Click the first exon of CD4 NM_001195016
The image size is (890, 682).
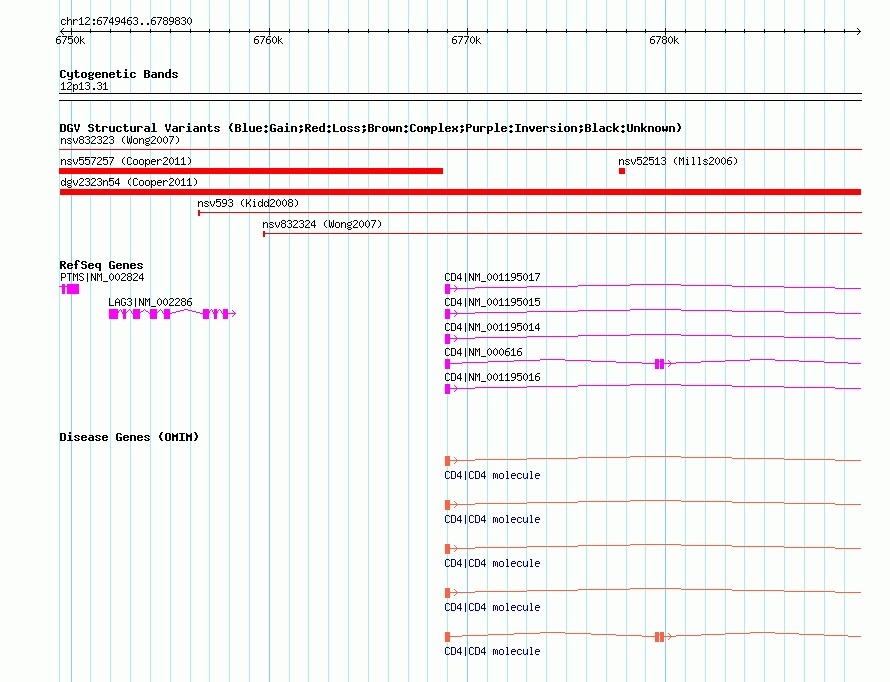click(x=447, y=389)
